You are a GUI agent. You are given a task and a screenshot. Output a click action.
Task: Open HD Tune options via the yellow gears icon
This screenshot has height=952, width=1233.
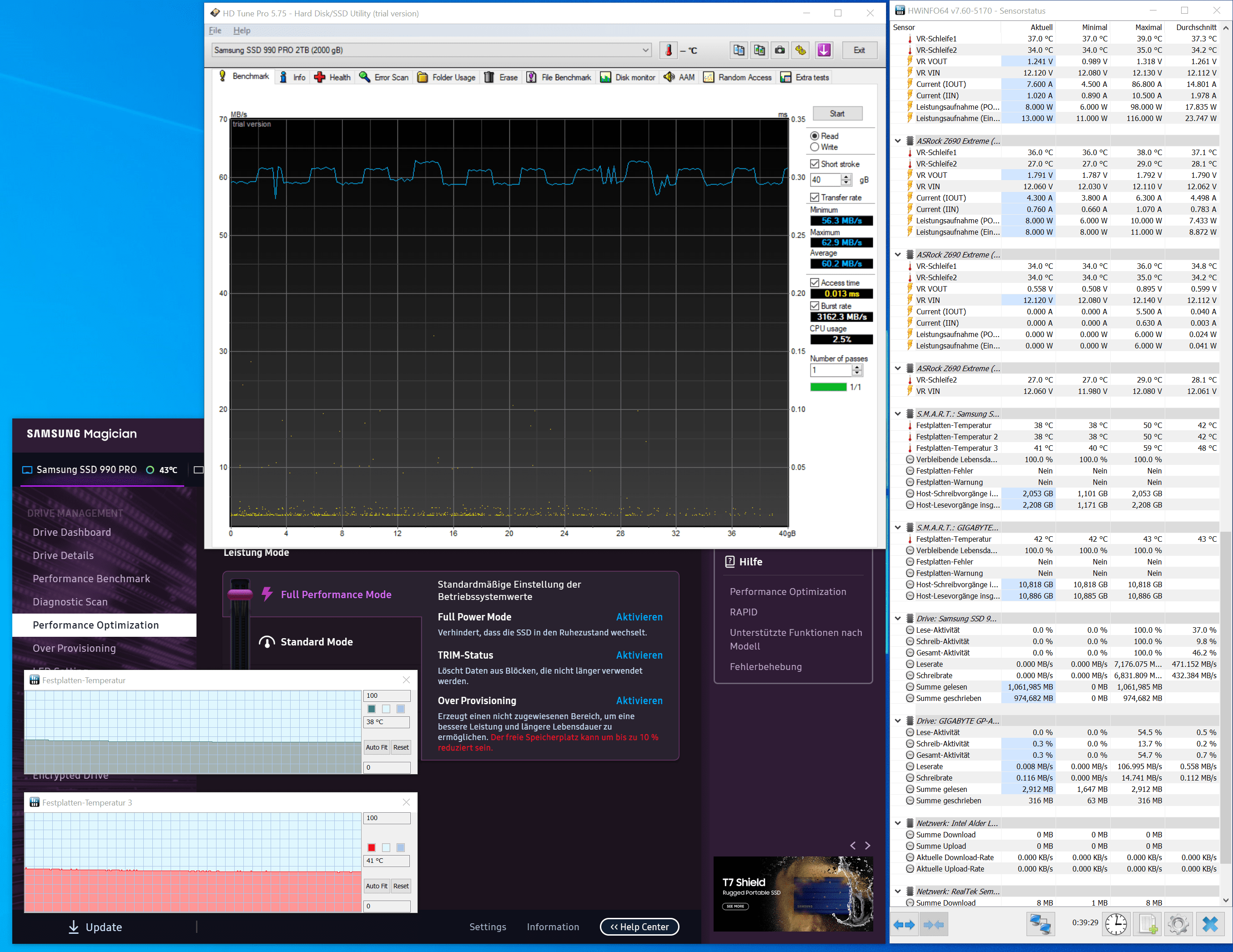coord(800,50)
